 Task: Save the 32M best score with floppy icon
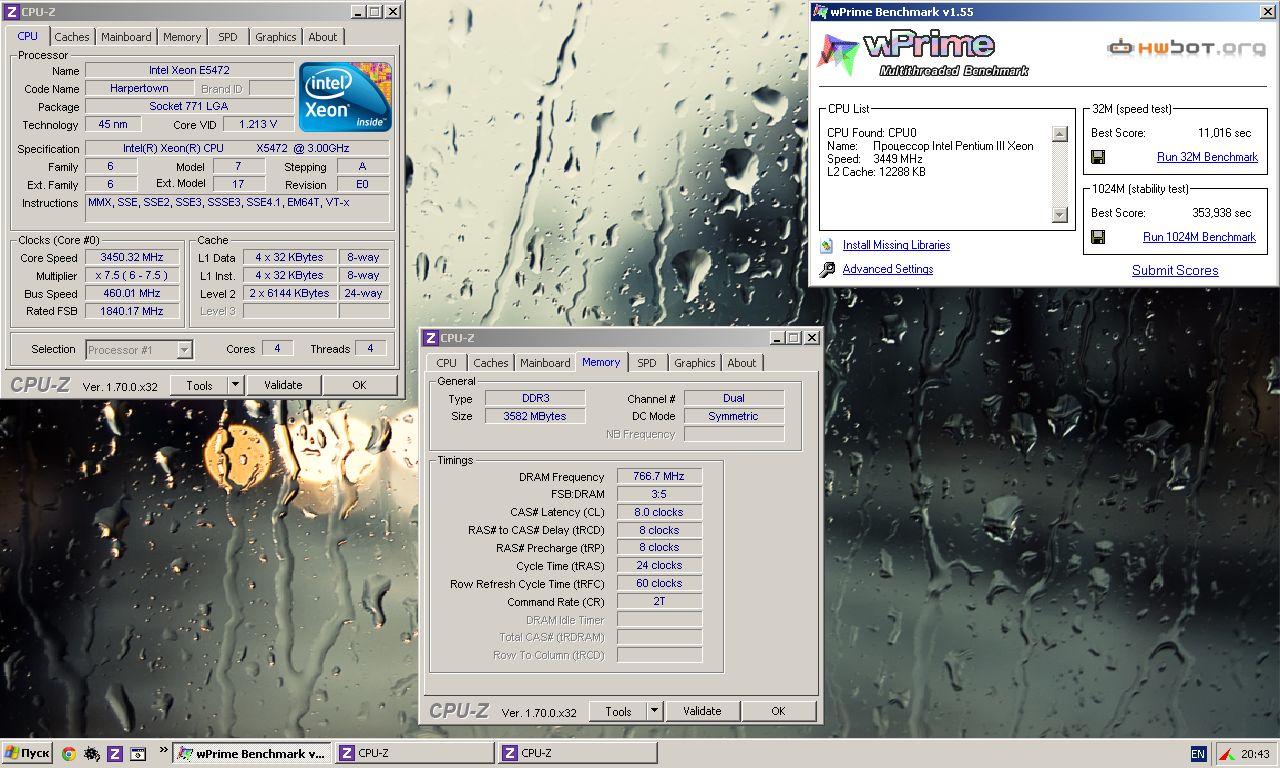(x=1098, y=157)
